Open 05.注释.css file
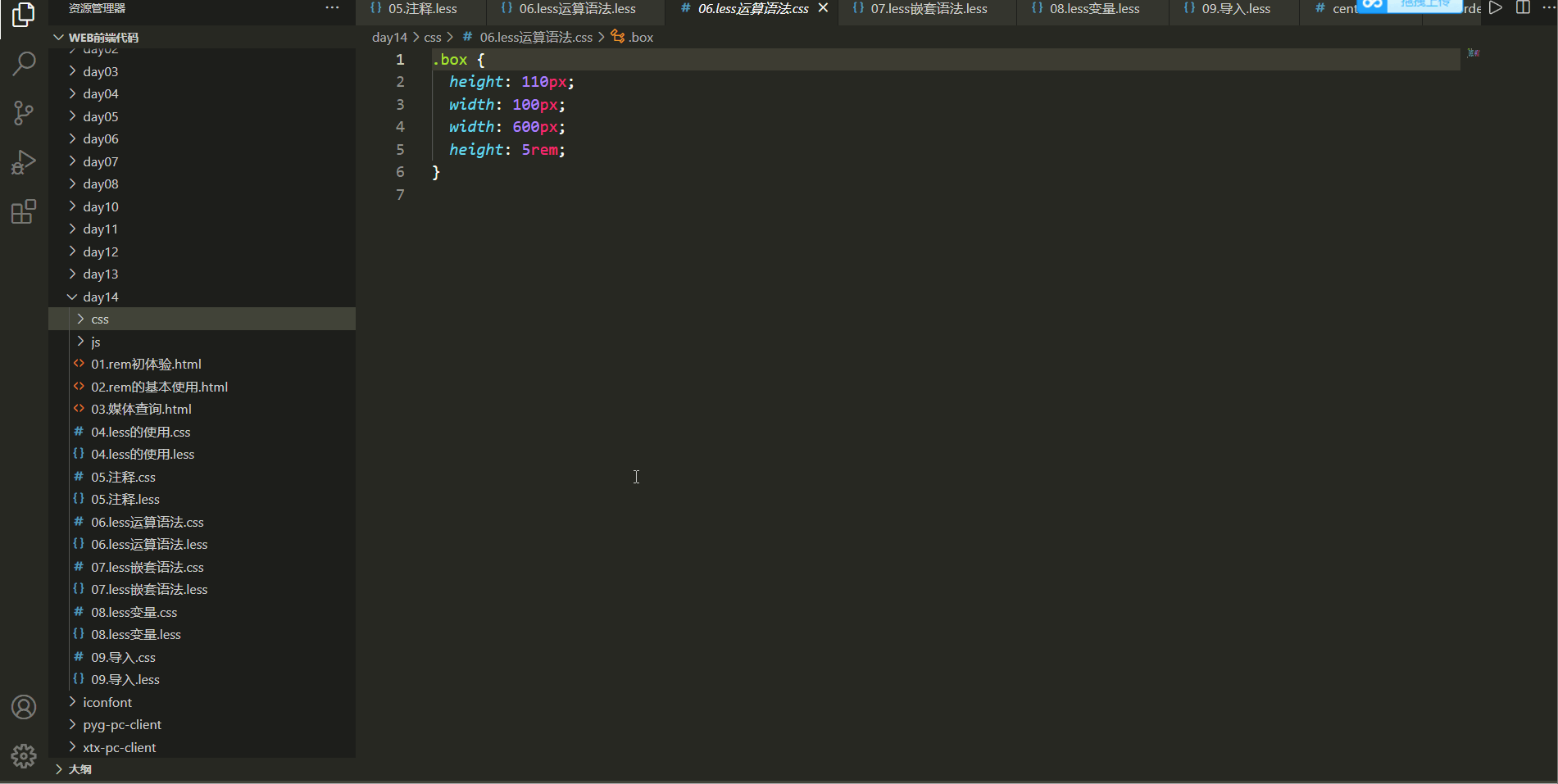1558x784 pixels. pos(202,477)
